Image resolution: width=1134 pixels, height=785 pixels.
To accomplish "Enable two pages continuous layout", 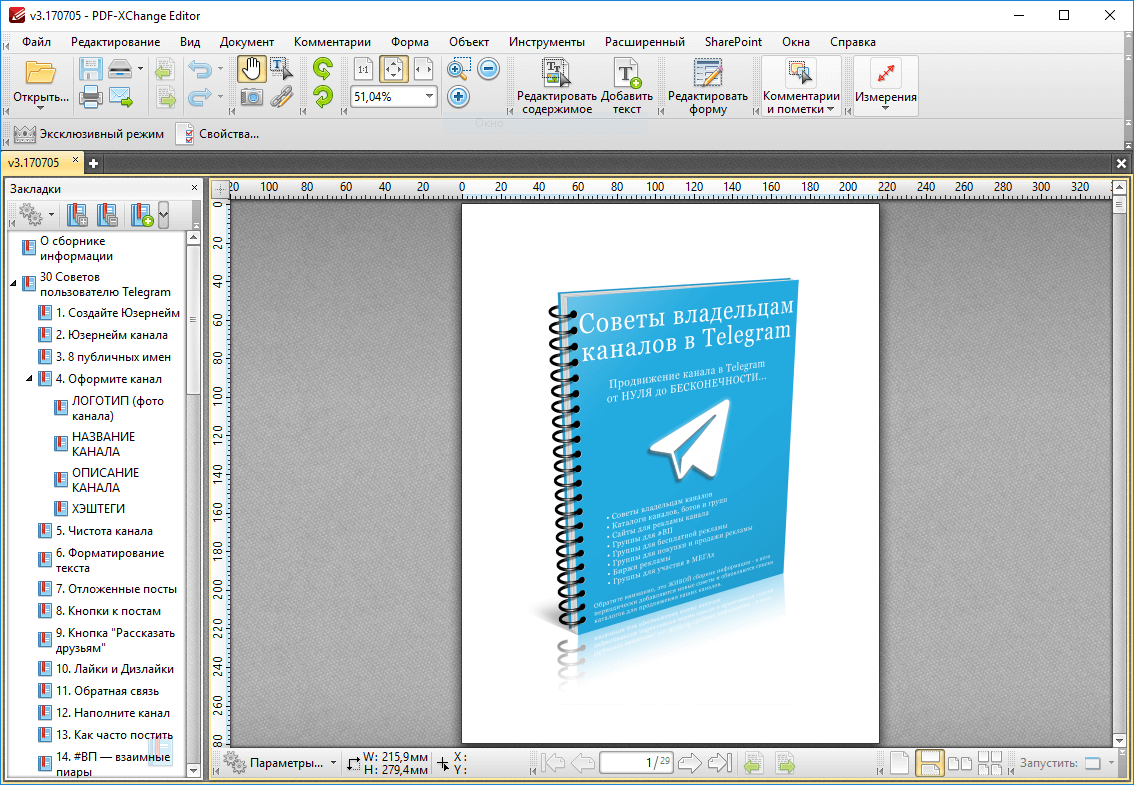I will [989, 763].
